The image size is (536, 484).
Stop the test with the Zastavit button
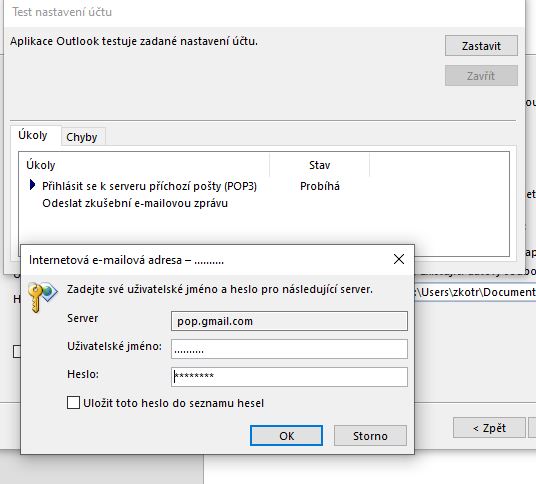click(481, 45)
